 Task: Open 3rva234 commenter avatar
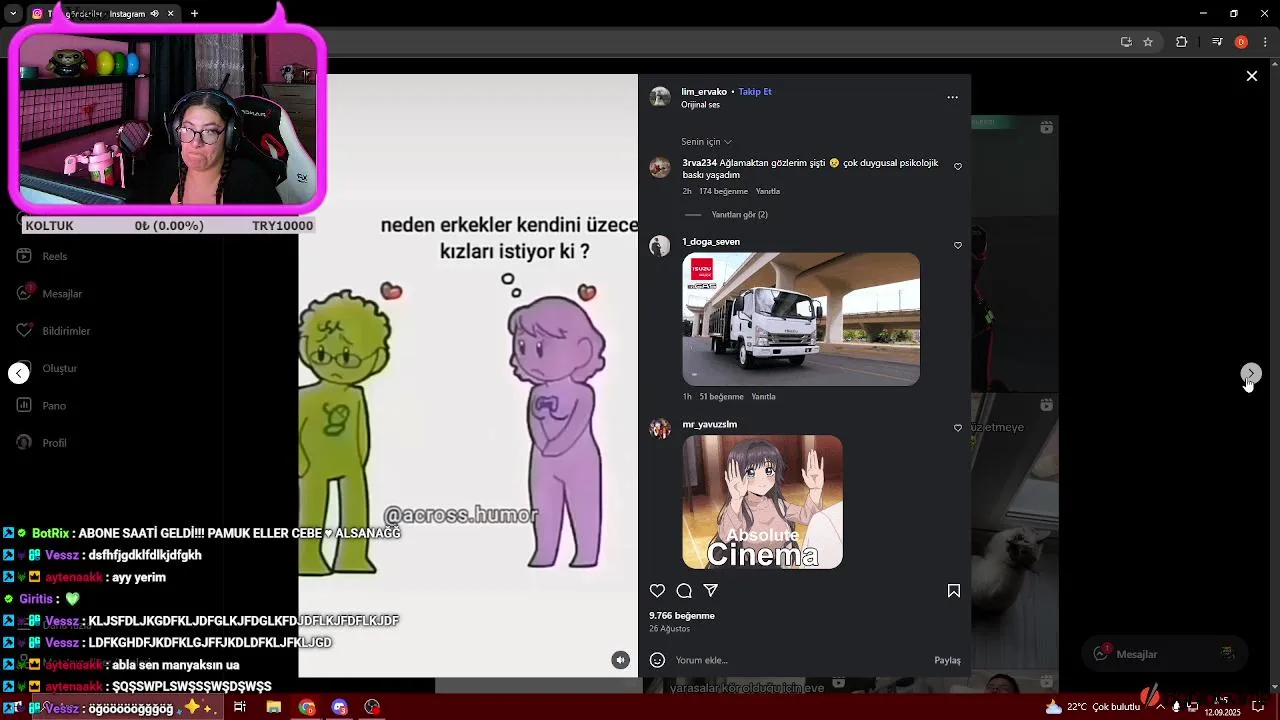tap(660, 168)
